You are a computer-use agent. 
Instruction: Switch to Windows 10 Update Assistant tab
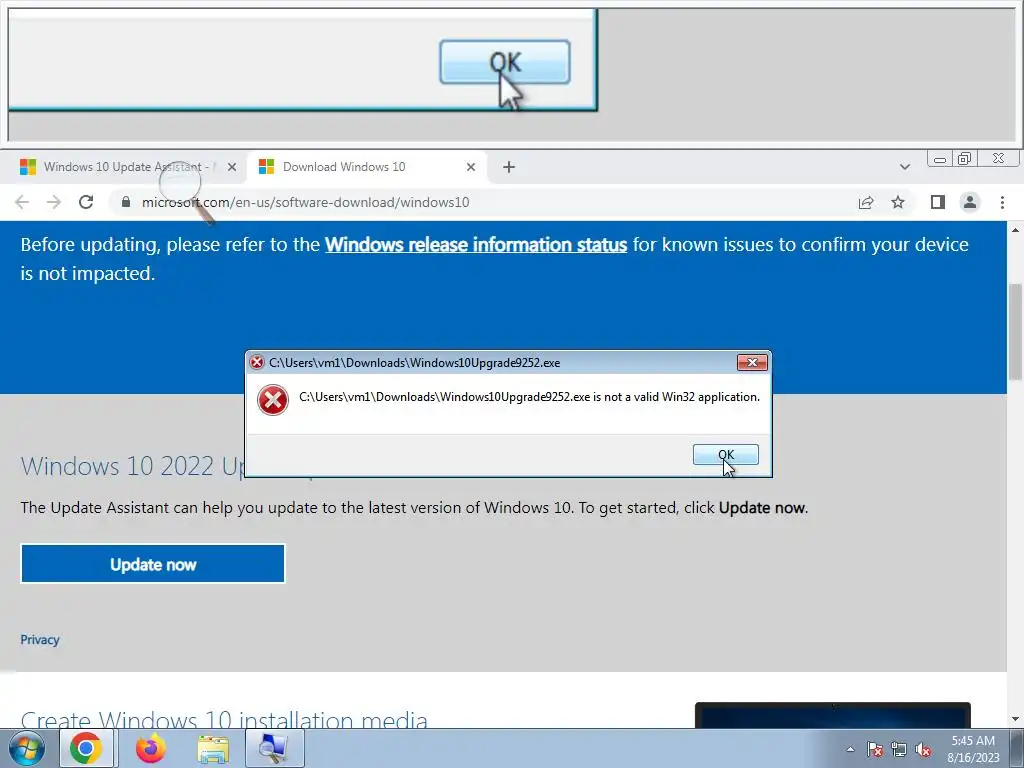pos(123,167)
